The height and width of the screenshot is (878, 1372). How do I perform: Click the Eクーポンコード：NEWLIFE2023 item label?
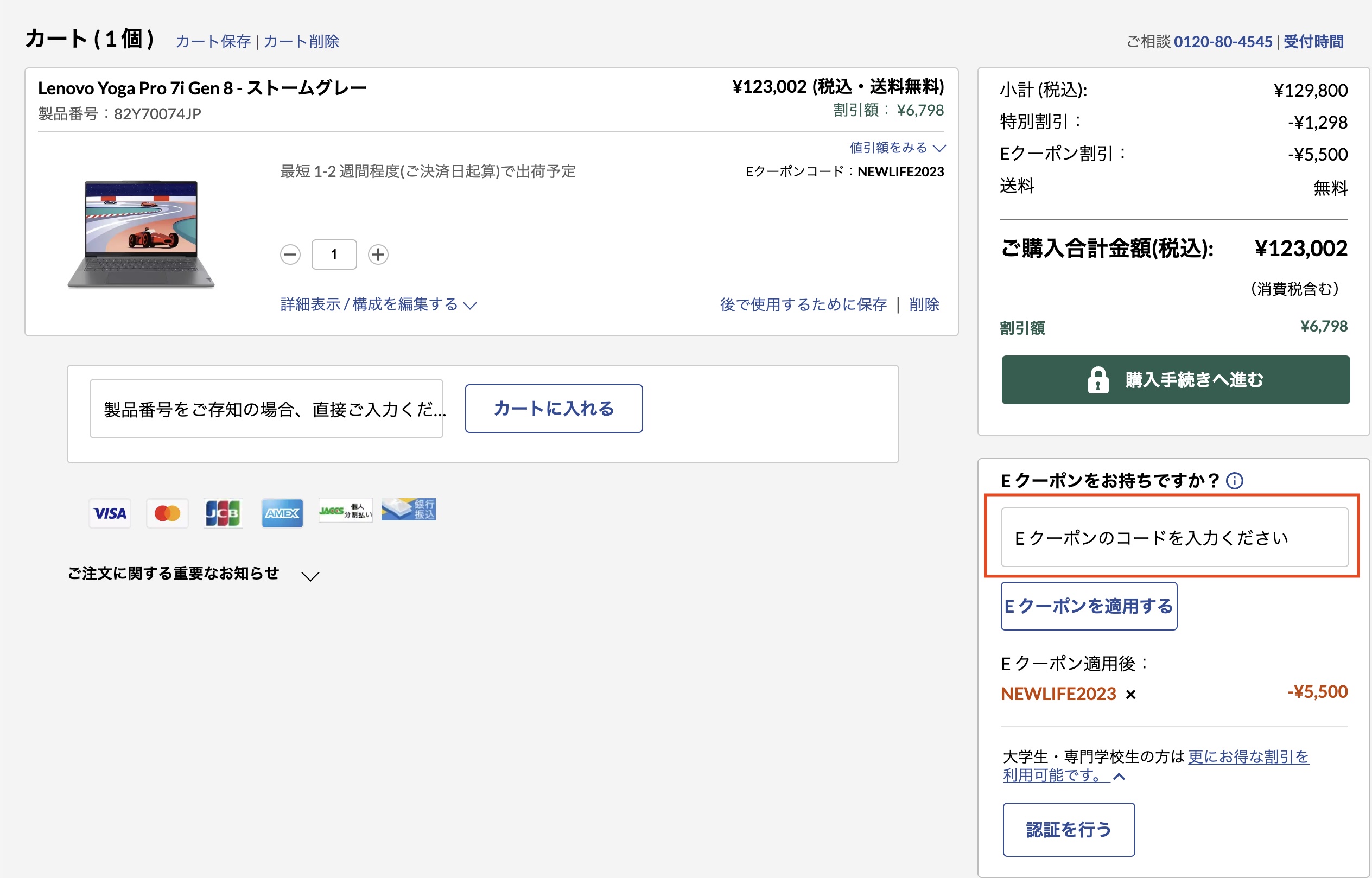[x=844, y=171]
